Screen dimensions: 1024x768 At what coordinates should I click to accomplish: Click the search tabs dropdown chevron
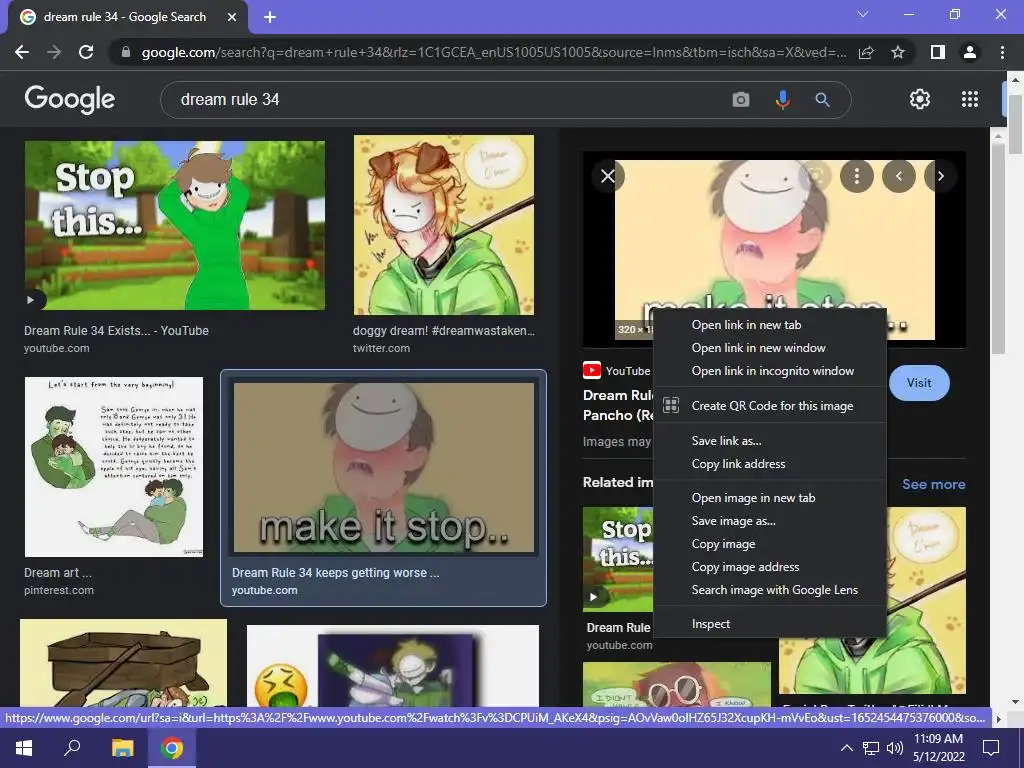863,14
